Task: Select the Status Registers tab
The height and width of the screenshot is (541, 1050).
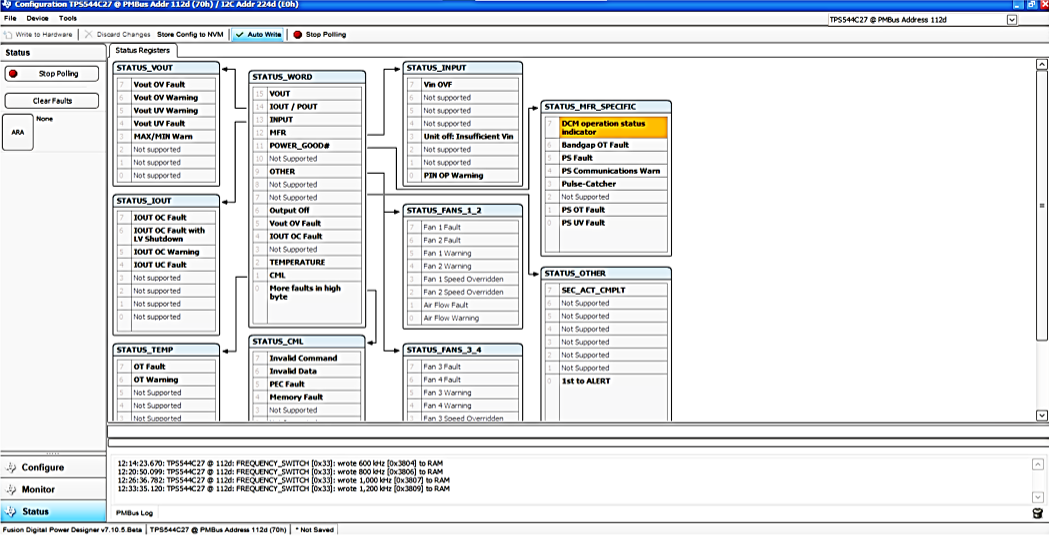Action: coord(142,50)
